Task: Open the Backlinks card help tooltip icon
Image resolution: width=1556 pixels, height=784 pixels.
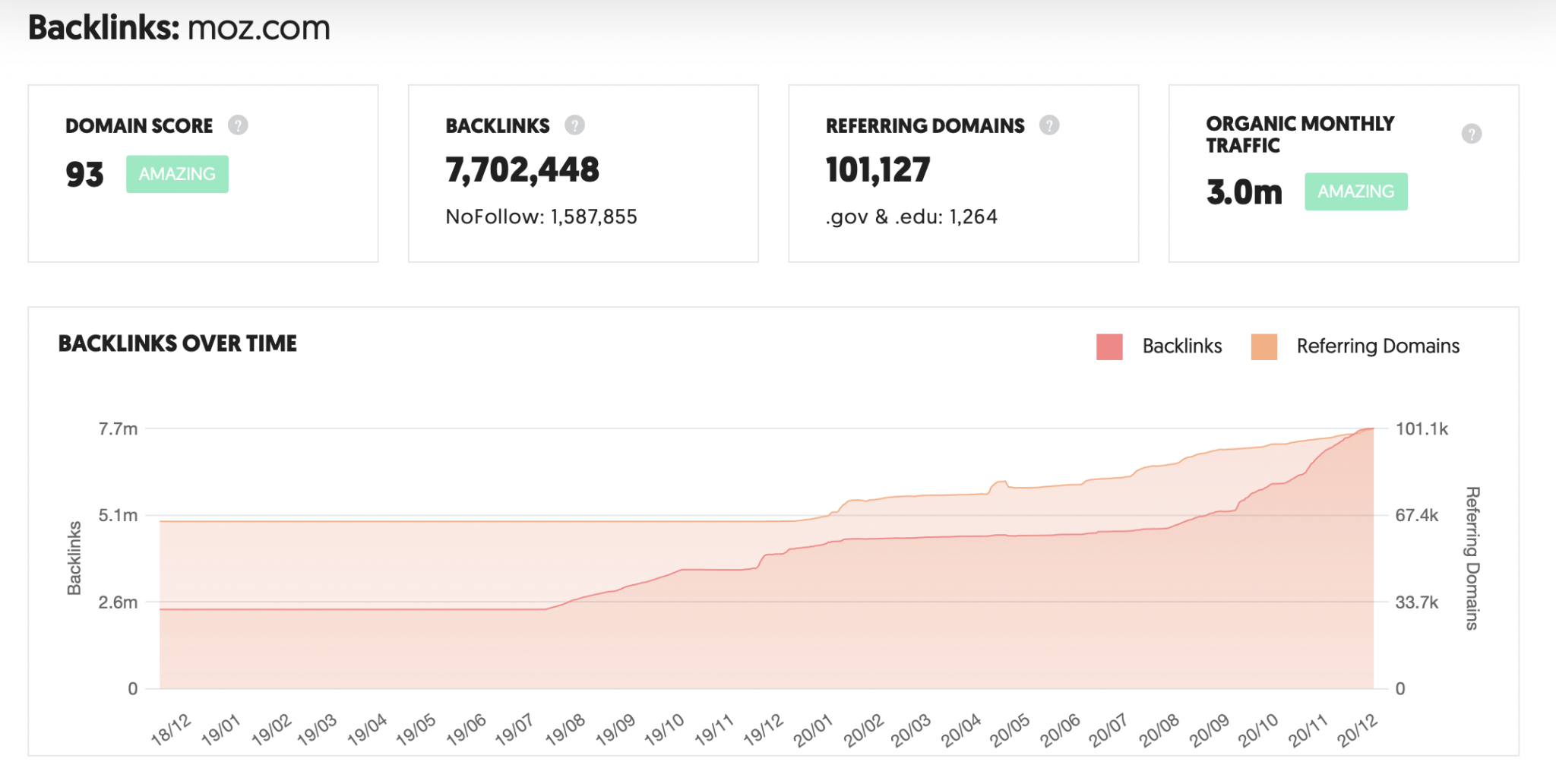Action: [x=574, y=125]
